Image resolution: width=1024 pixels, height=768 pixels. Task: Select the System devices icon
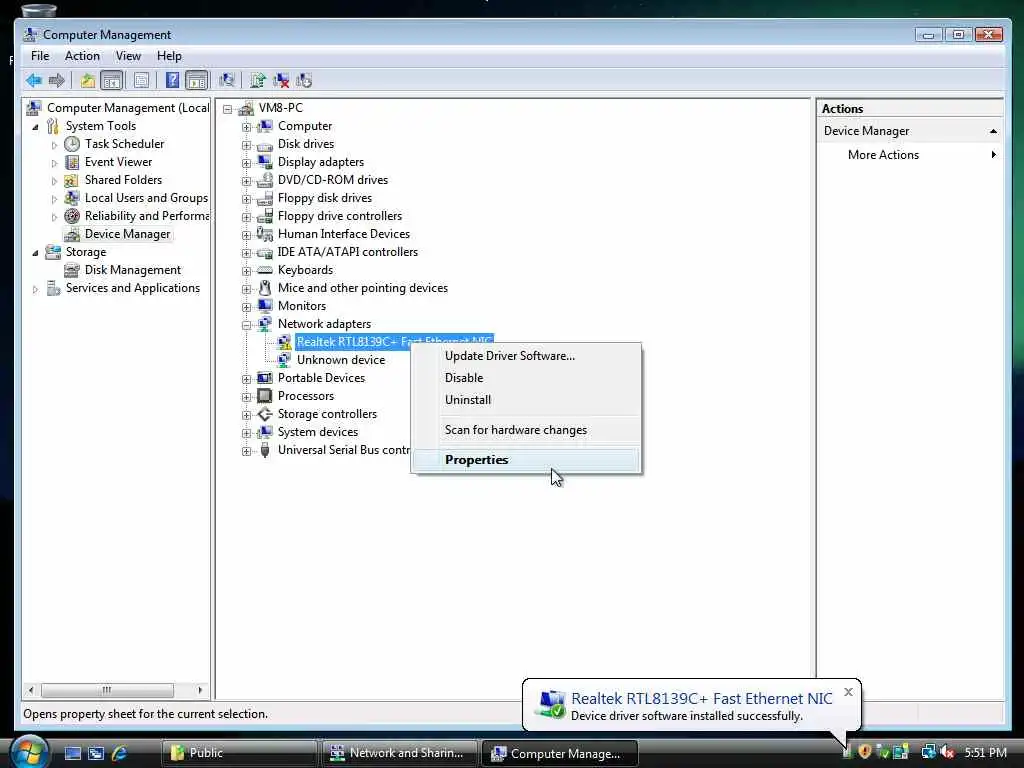[264, 432]
